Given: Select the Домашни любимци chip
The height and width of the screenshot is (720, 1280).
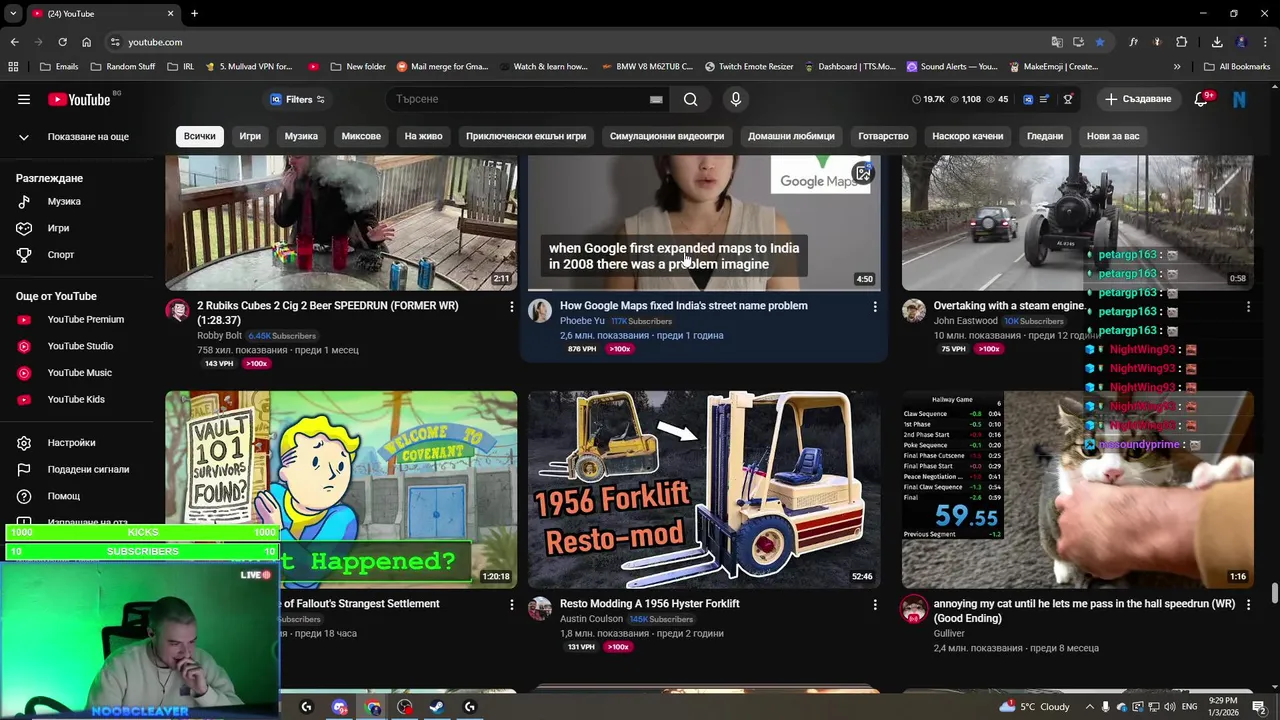Looking at the screenshot, I should (791, 136).
